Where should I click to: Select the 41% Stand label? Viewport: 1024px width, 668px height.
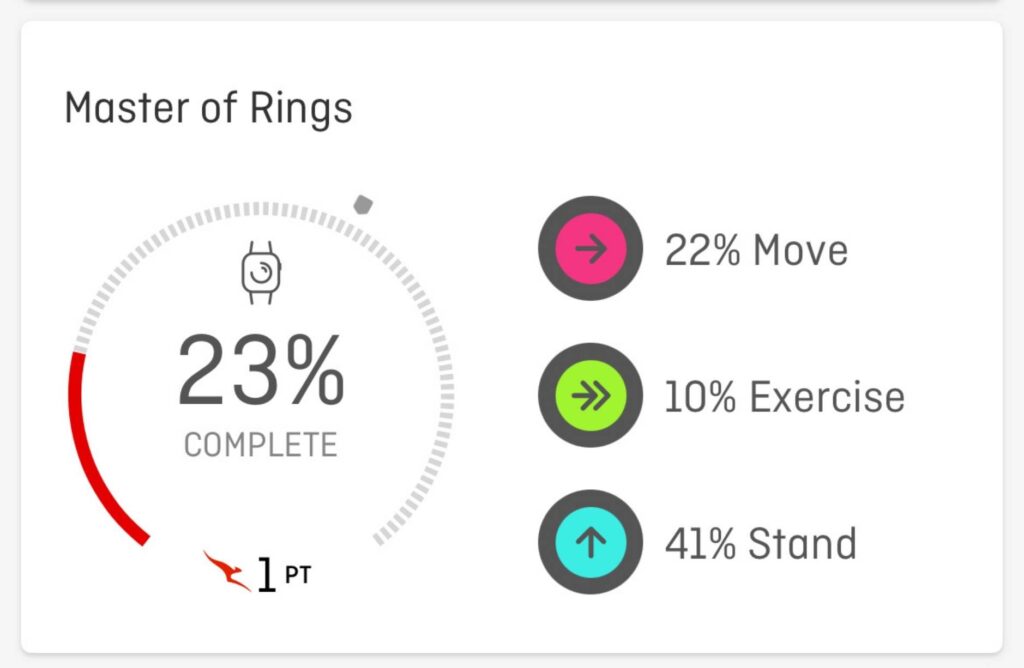pos(761,544)
